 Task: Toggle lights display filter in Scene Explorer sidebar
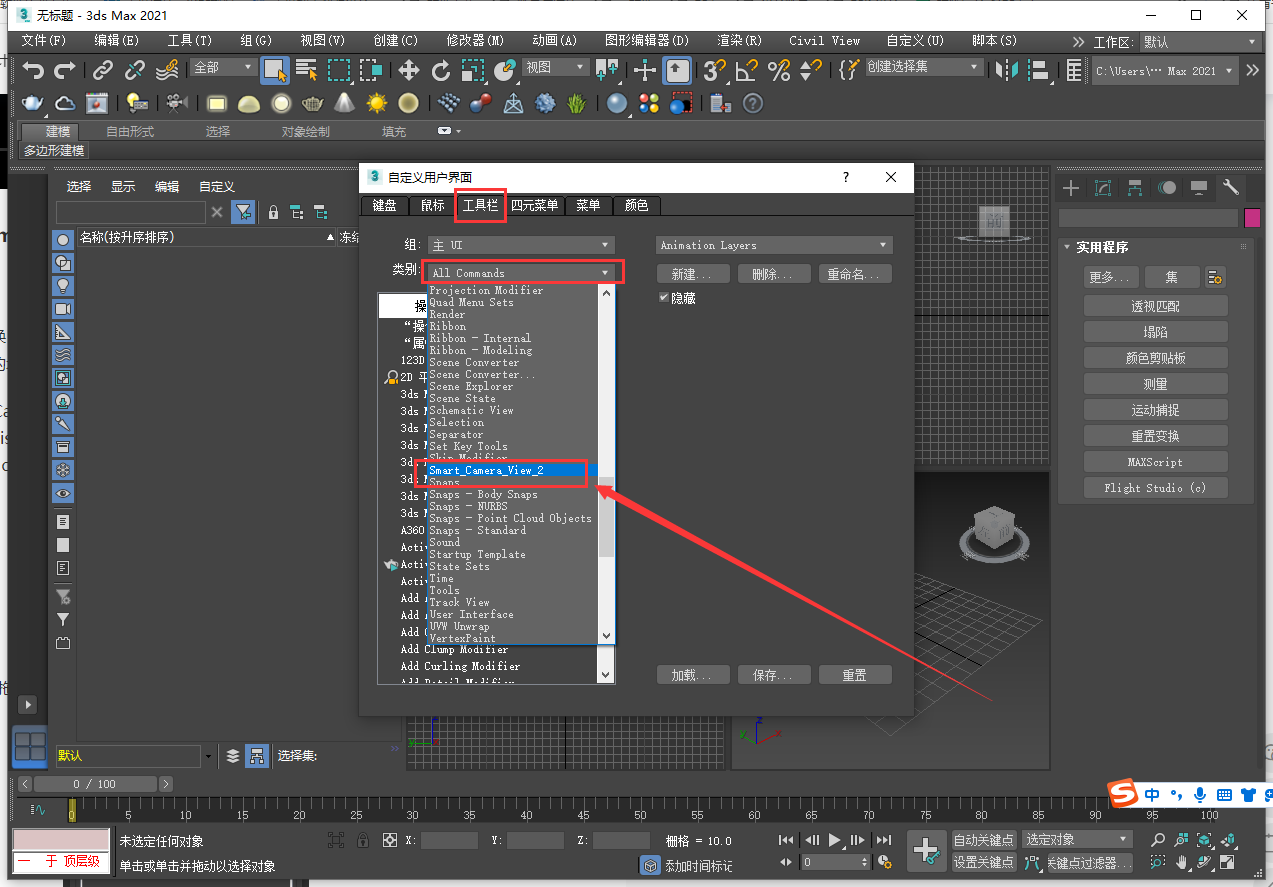63,287
